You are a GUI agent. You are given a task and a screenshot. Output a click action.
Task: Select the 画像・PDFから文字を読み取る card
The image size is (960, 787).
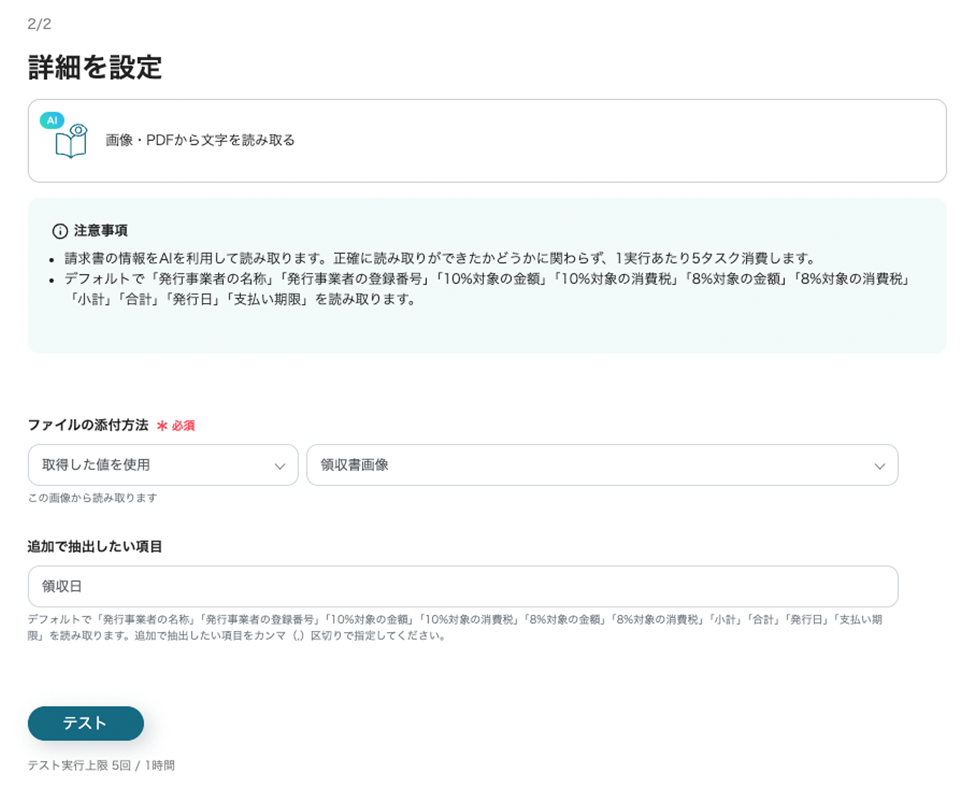(486, 141)
